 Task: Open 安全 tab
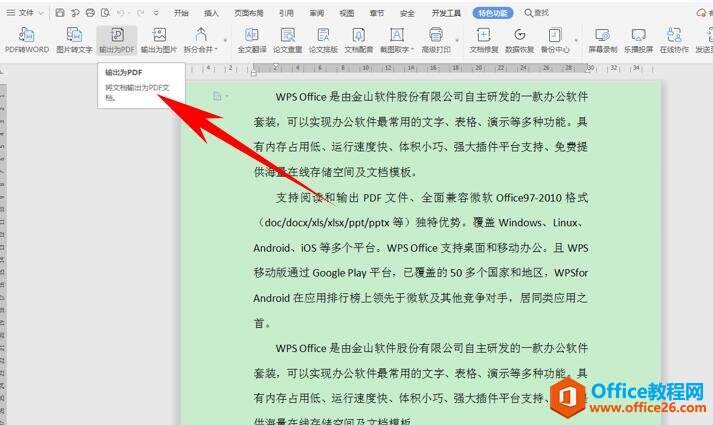click(407, 13)
